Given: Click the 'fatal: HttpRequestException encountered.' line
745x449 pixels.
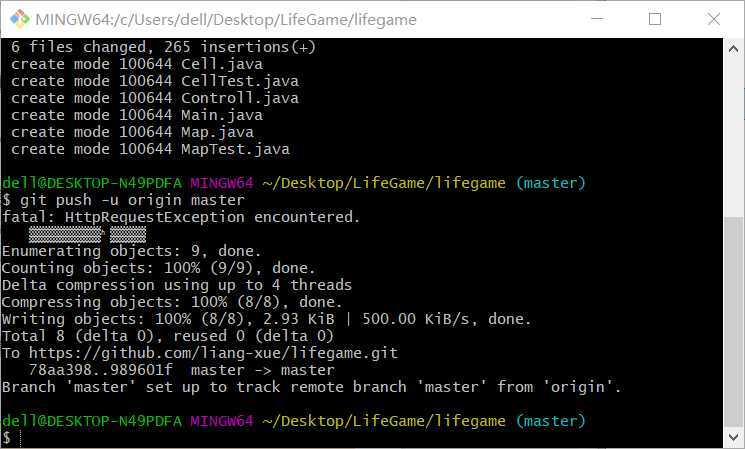Looking at the screenshot, I should 181,217.
